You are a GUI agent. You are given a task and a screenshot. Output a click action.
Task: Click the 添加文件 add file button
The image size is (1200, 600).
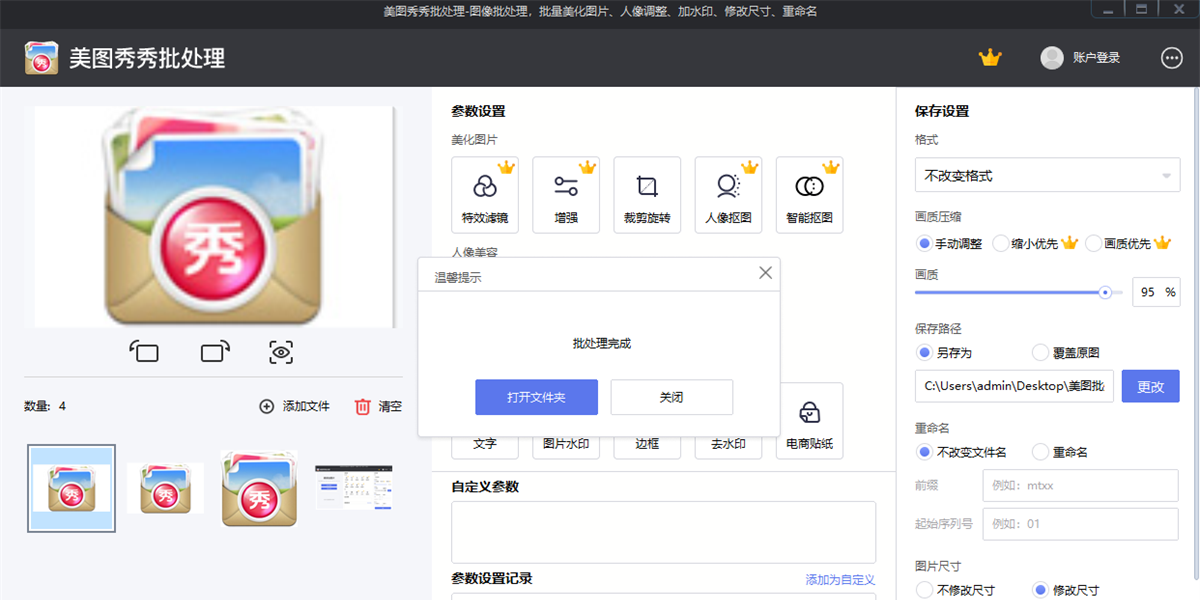click(295, 406)
